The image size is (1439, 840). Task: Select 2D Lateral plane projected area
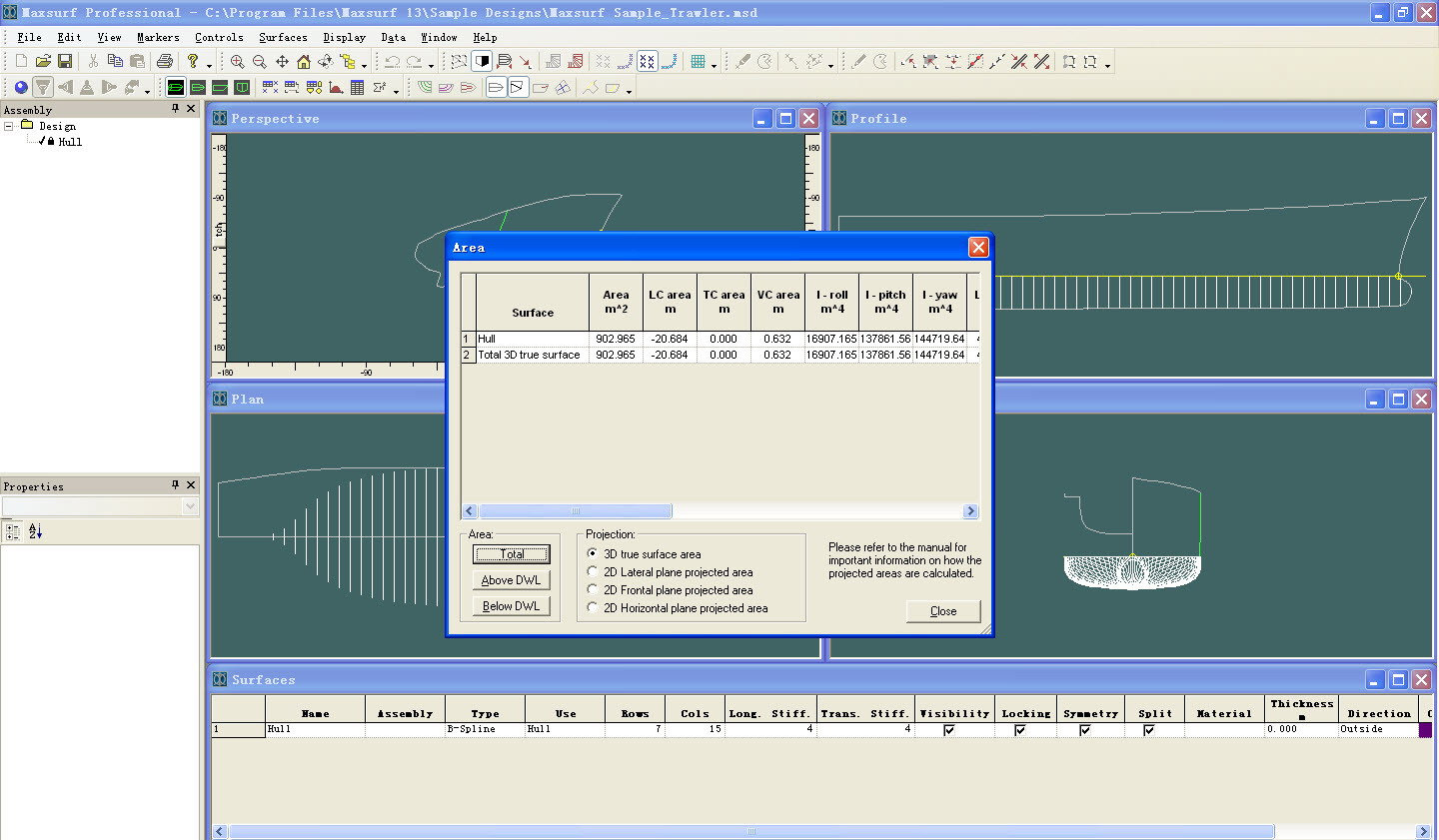[x=593, y=571]
